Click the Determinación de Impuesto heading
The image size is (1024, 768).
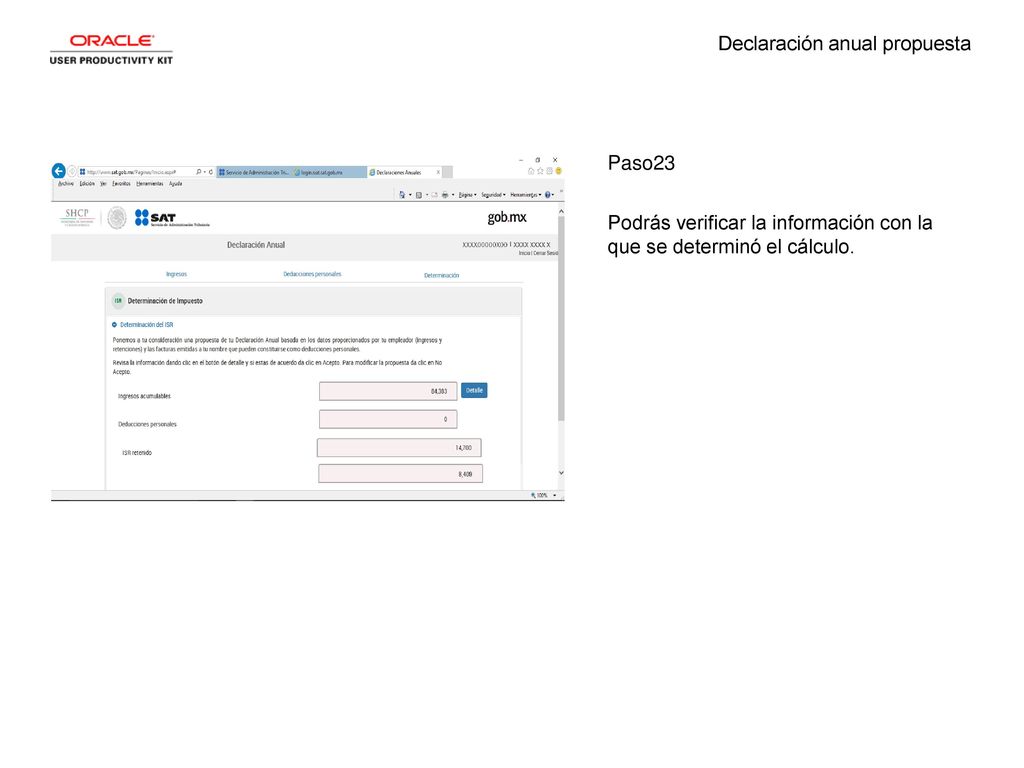(165, 301)
